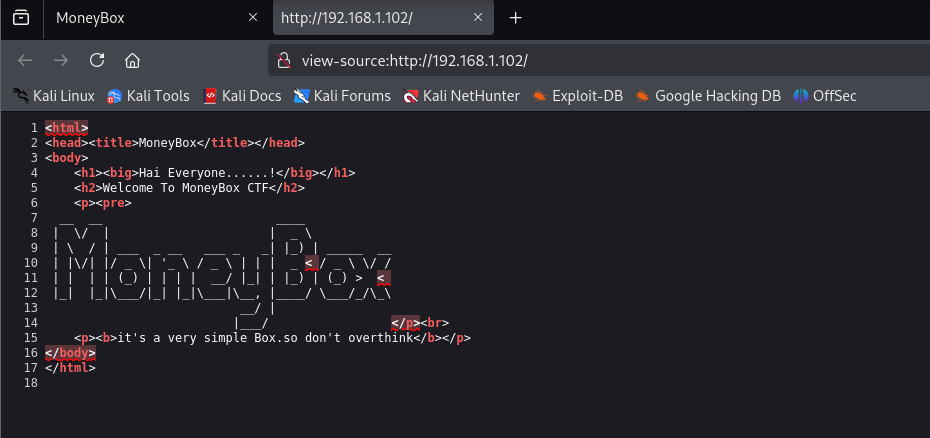The height and width of the screenshot is (438, 930).
Task: Open the Kali Tools bookmark
Action: click(x=148, y=96)
